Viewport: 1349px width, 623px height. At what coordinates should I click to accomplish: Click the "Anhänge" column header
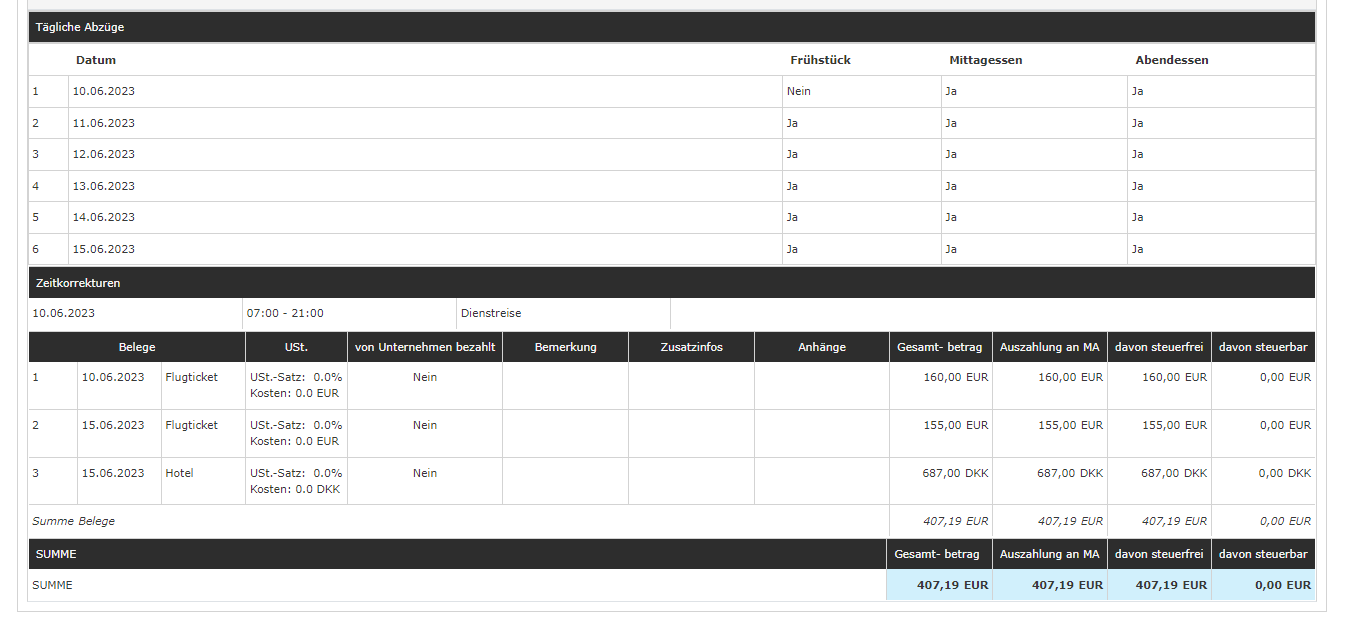click(821, 347)
